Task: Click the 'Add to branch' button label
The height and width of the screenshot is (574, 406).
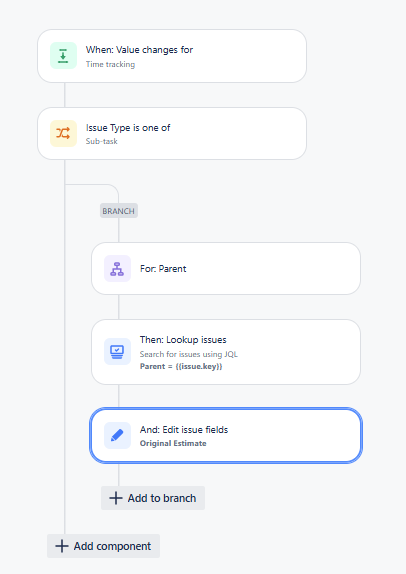Action: pyautogui.click(x=162, y=498)
